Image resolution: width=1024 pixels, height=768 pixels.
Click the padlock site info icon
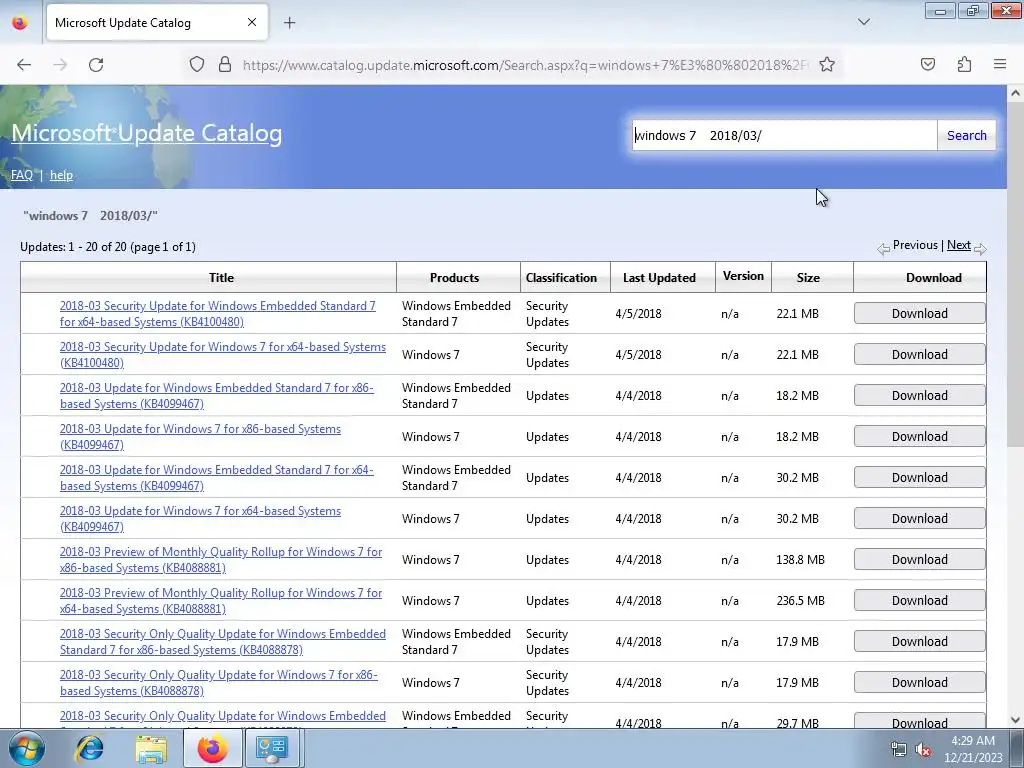225,65
